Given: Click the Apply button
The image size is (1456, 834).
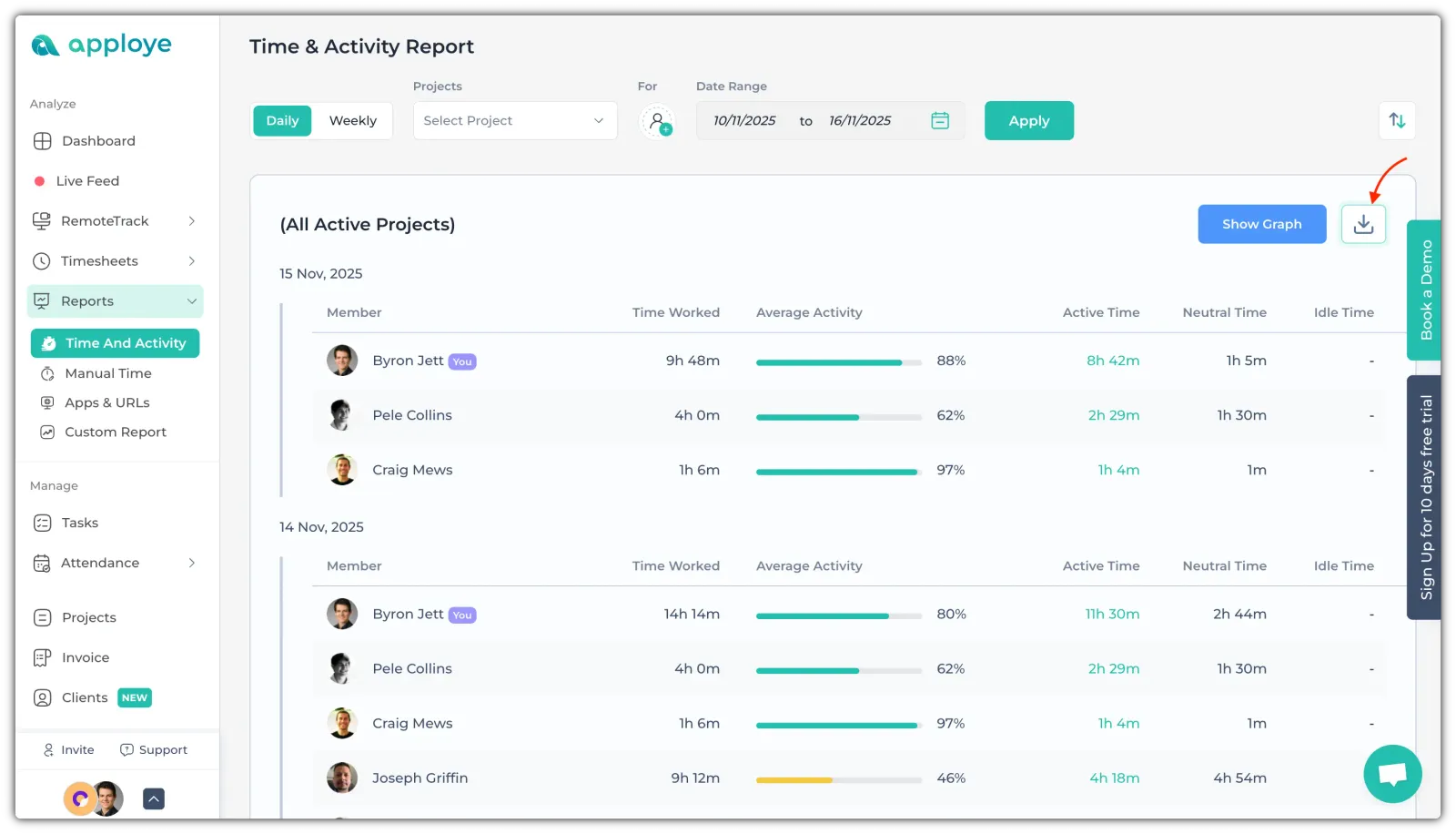Looking at the screenshot, I should point(1028,120).
